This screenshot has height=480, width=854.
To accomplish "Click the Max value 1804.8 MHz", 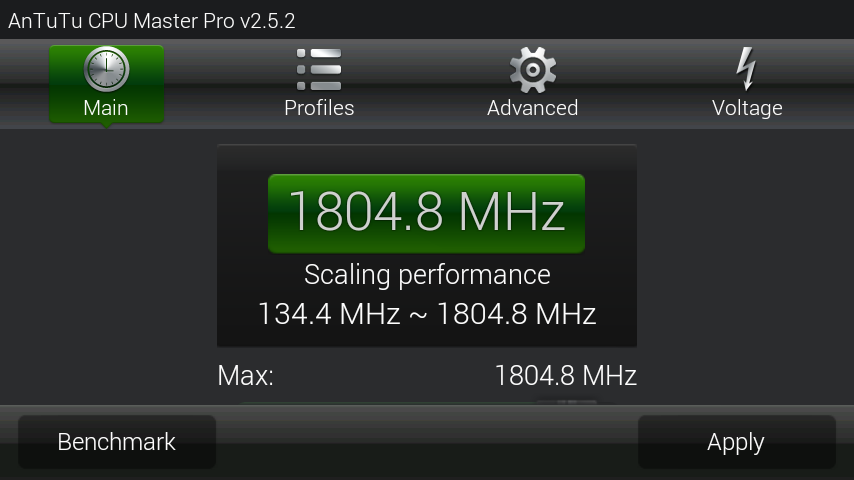I will [x=565, y=376].
